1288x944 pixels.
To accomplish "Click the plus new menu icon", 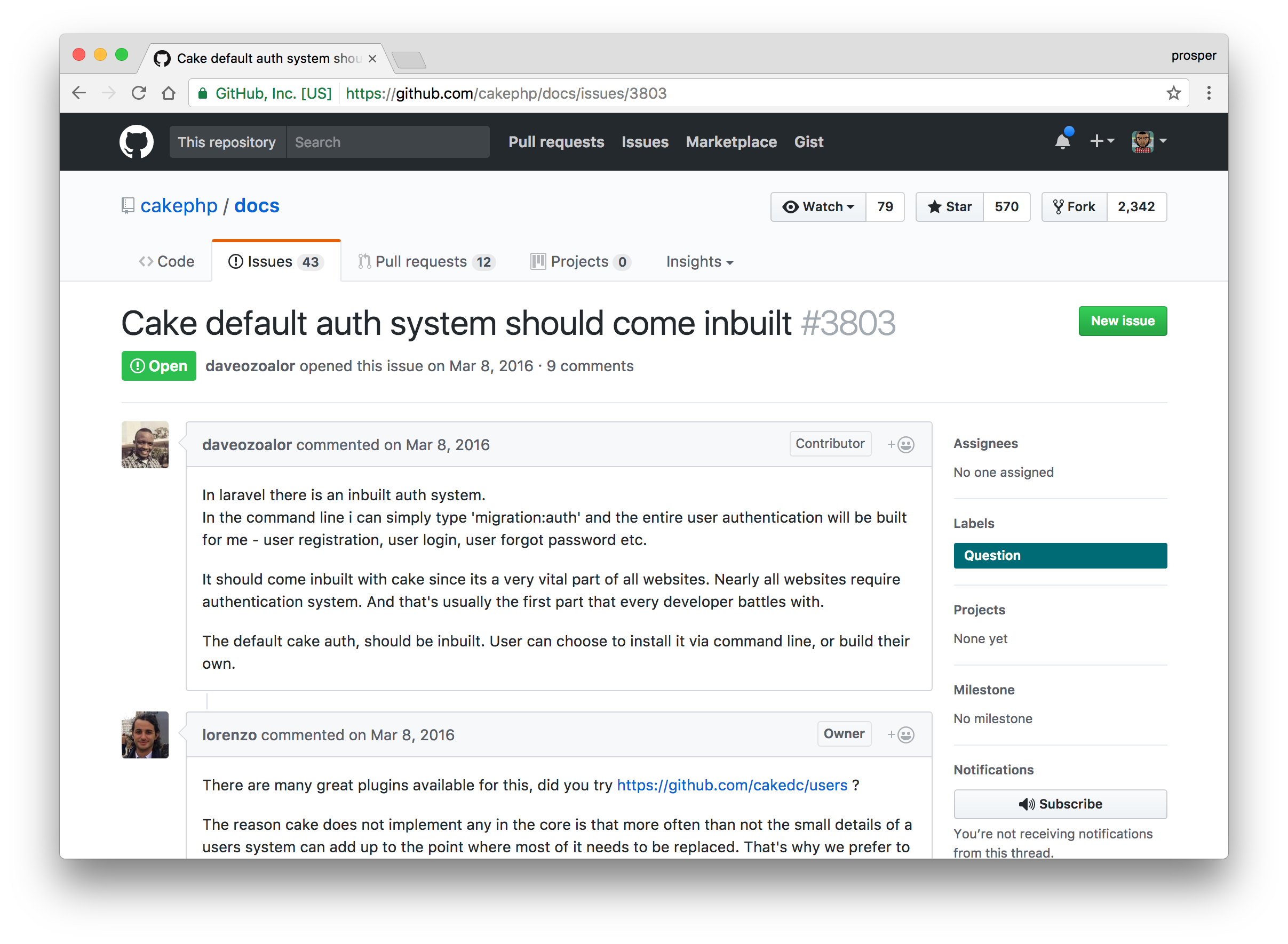I will click(x=1097, y=141).
